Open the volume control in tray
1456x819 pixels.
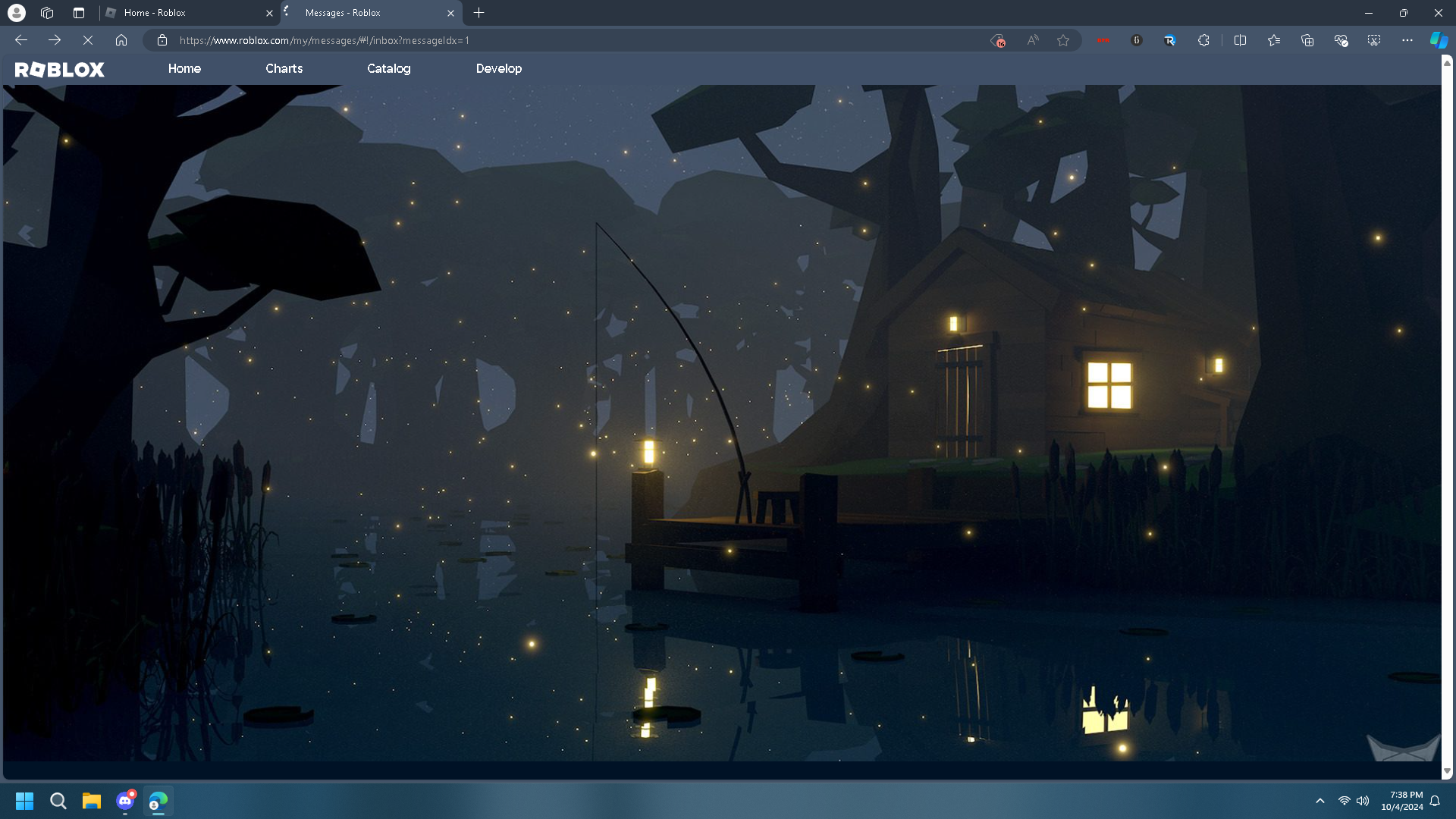pos(1363,801)
